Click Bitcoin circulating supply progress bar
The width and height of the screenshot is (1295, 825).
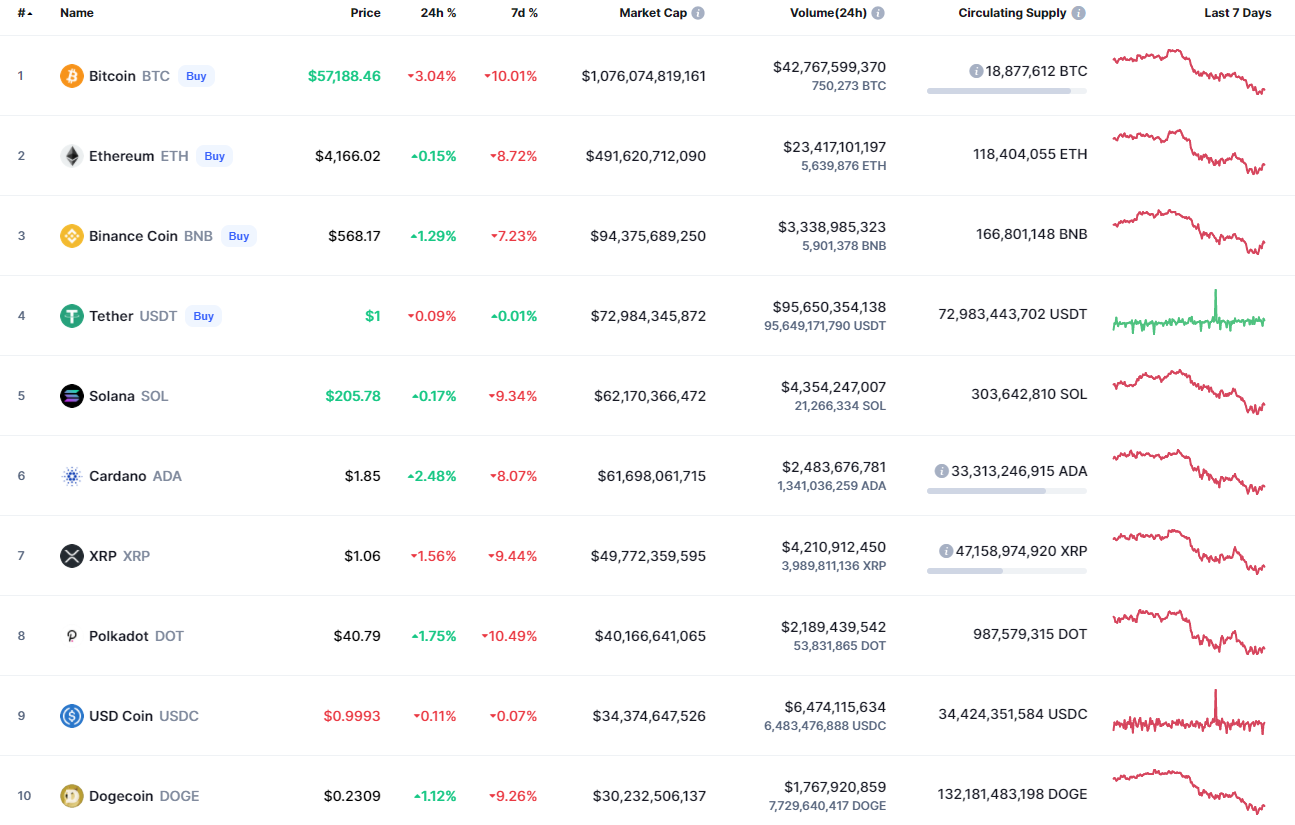click(1007, 91)
